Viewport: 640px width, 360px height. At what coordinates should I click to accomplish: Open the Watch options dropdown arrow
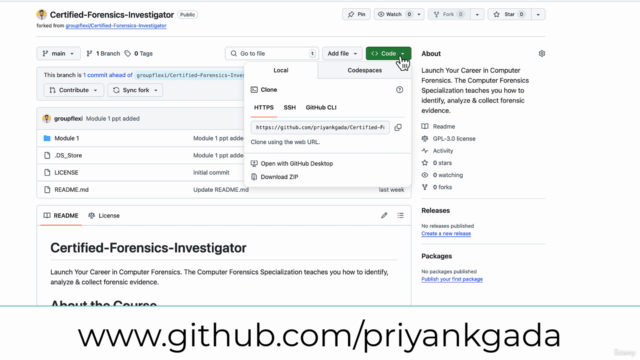point(419,14)
